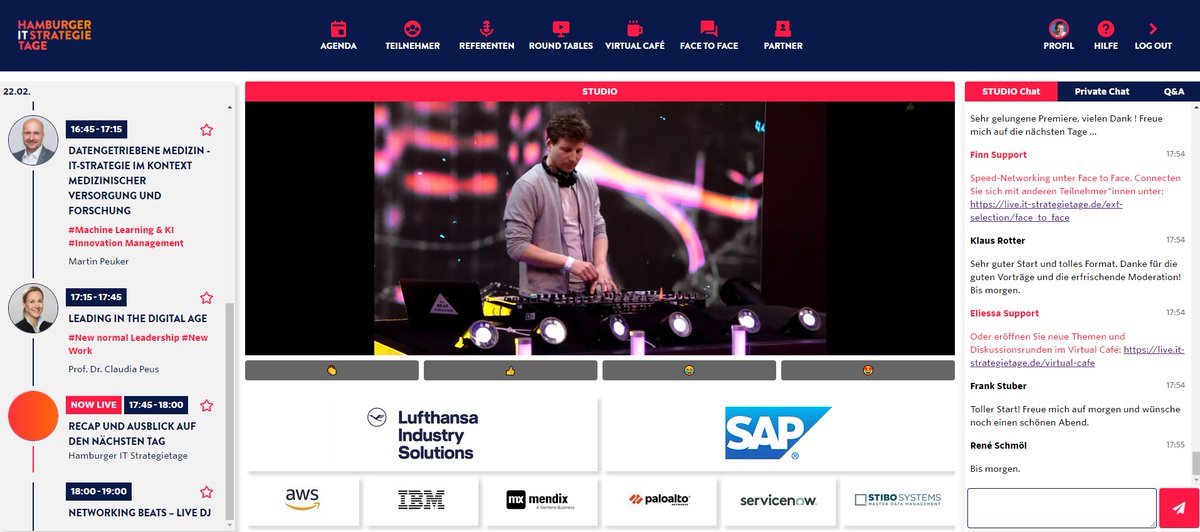Click the Palo Alto sponsor logo

(x=660, y=500)
